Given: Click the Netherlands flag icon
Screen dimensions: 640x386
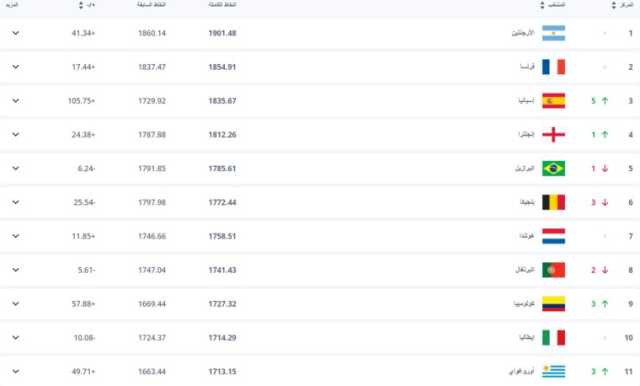Looking at the screenshot, I should [553, 236].
